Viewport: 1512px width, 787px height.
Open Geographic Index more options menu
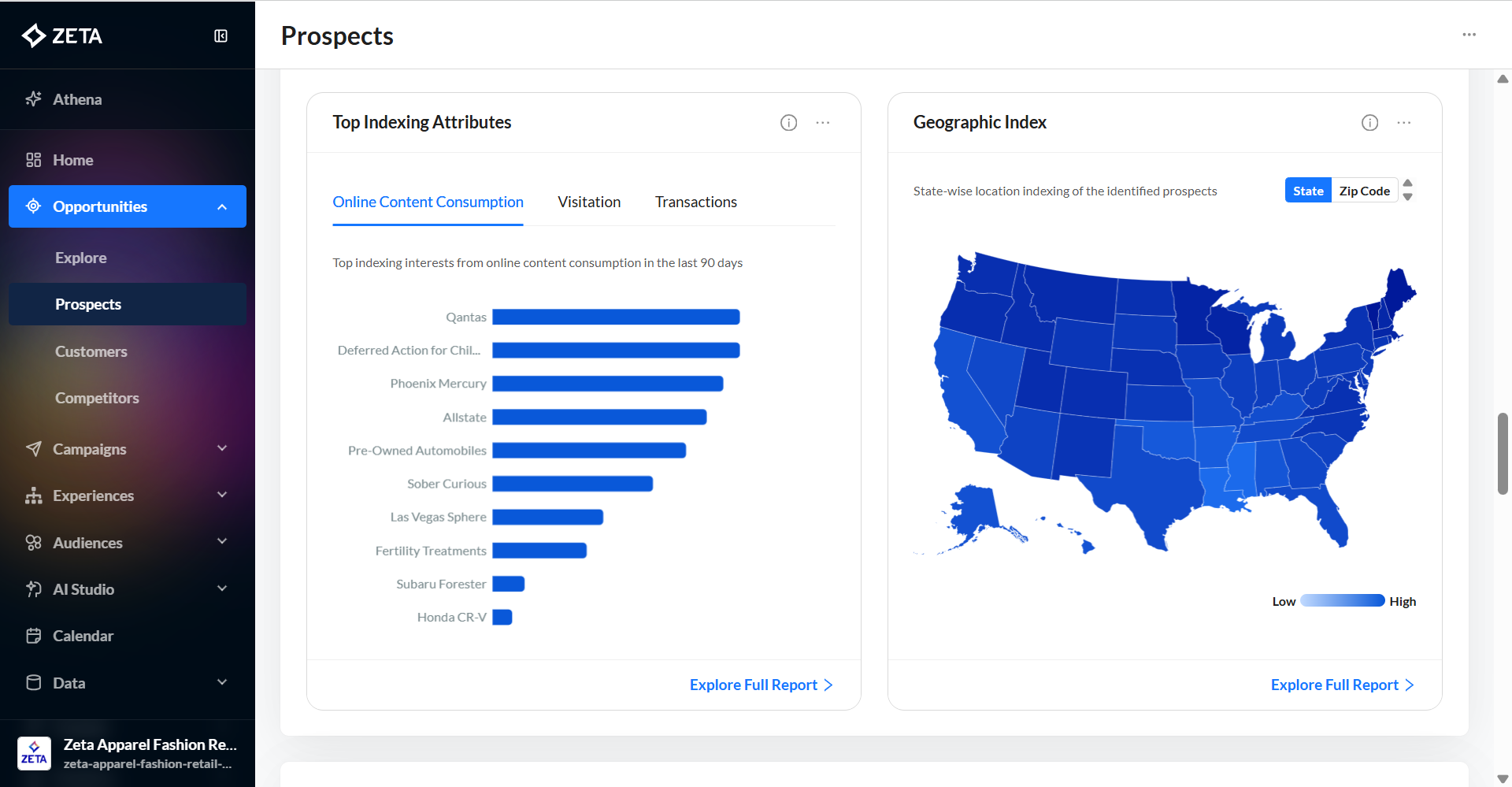tap(1404, 123)
